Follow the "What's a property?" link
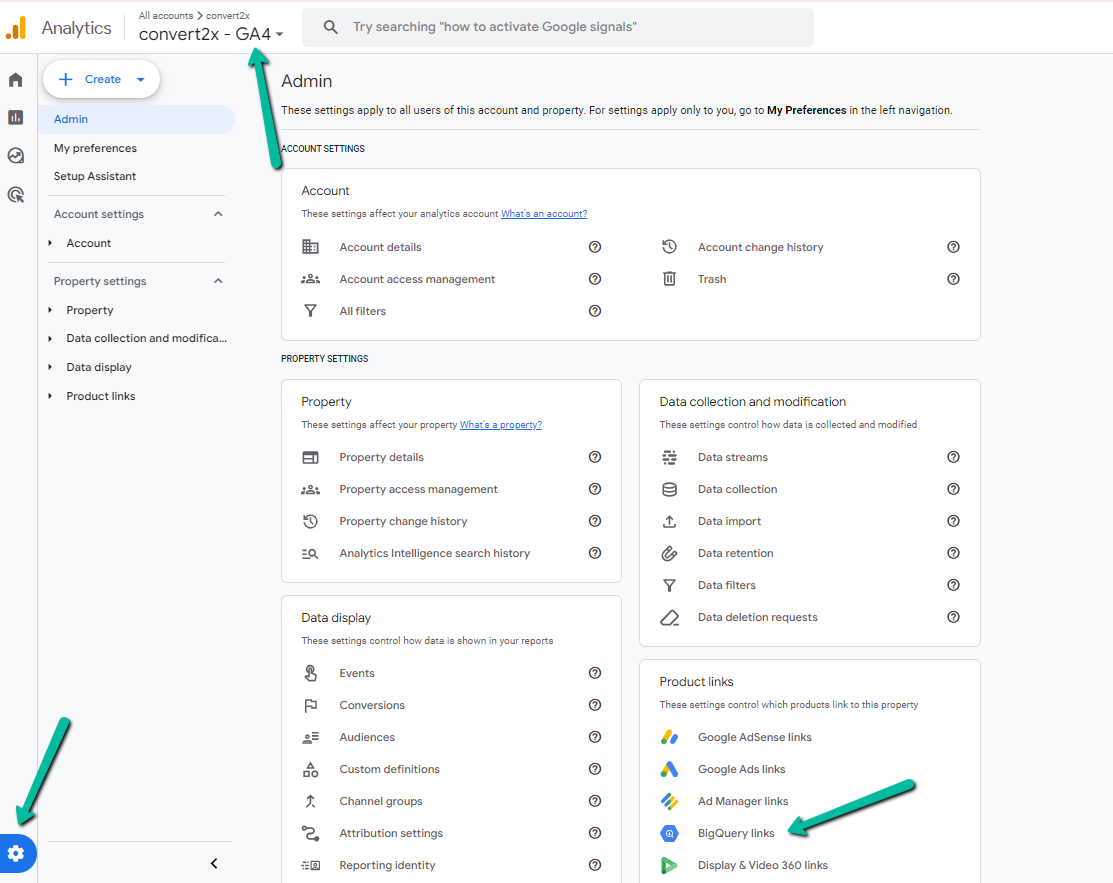The image size is (1113, 883). click(x=500, y=424)
